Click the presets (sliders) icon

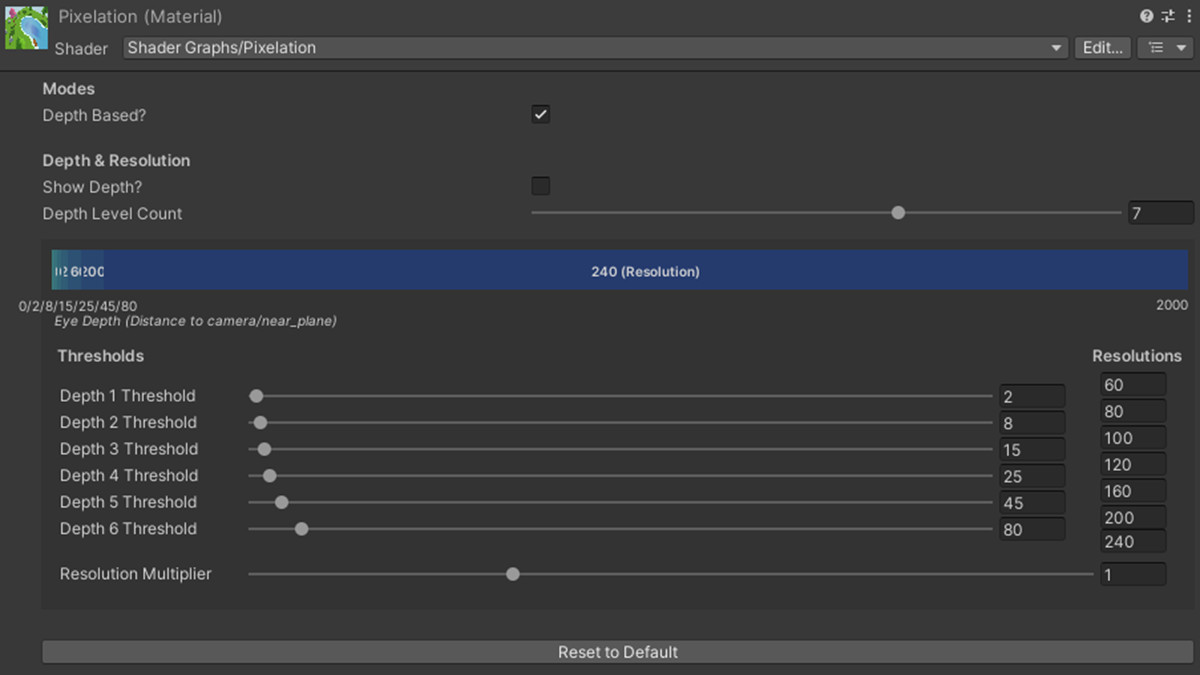[x=1167, y=16]
